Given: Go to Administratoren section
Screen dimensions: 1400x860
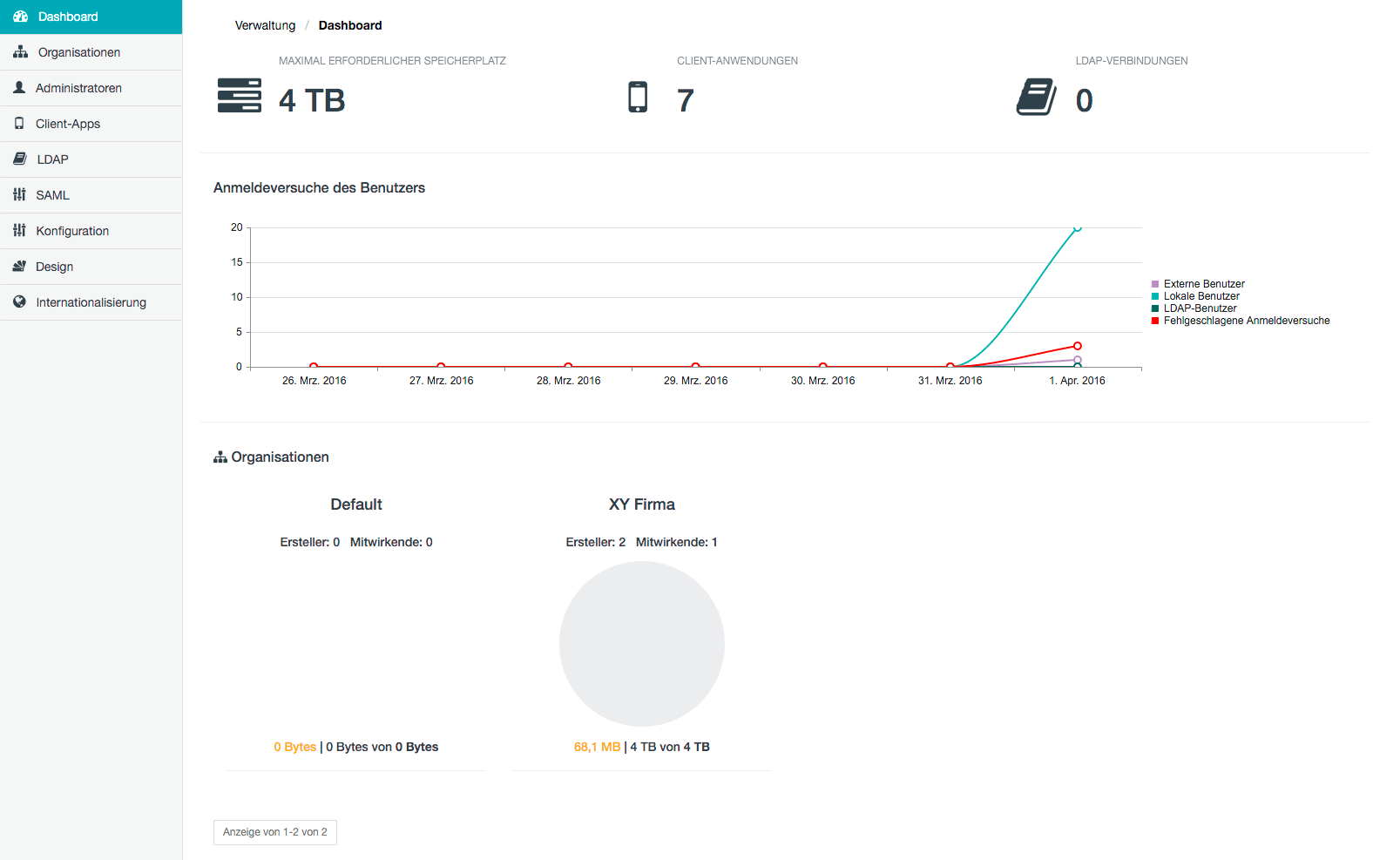Looking at the screenshot, I should click(91, 88).
